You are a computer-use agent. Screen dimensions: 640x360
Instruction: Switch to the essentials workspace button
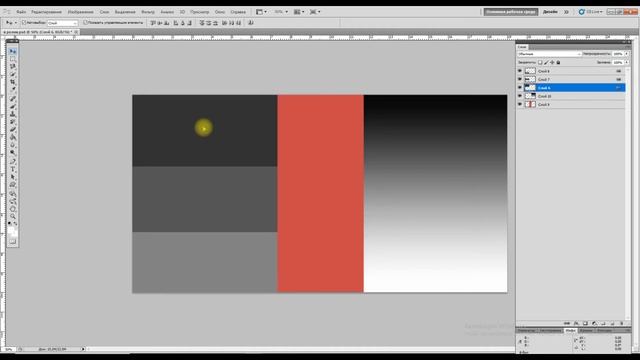click(511, 12)
